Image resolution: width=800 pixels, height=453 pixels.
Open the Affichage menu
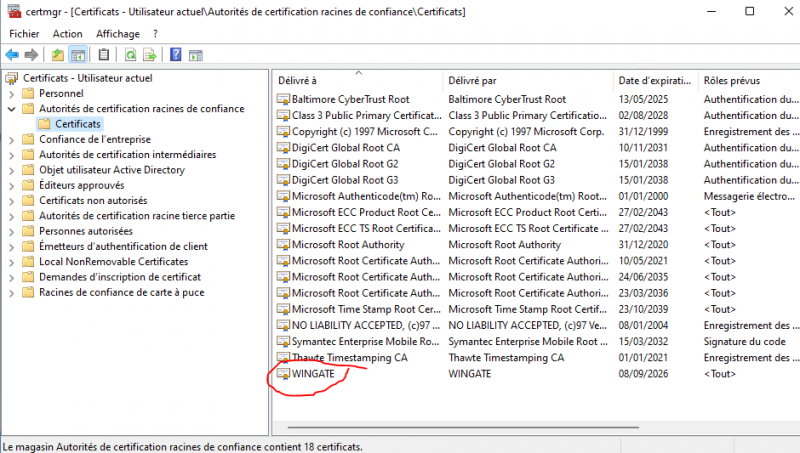point(117,33)
